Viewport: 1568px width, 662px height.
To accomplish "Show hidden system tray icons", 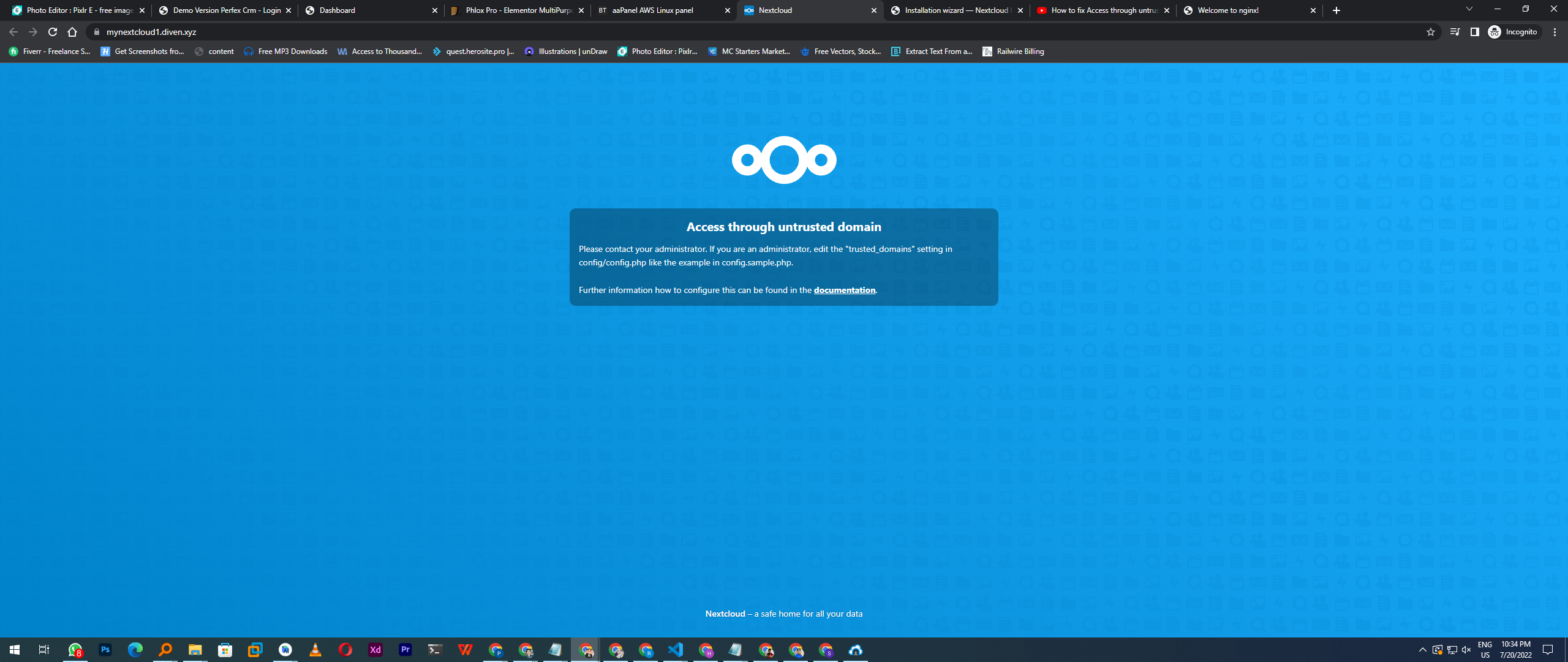I will click(1422, 650).
